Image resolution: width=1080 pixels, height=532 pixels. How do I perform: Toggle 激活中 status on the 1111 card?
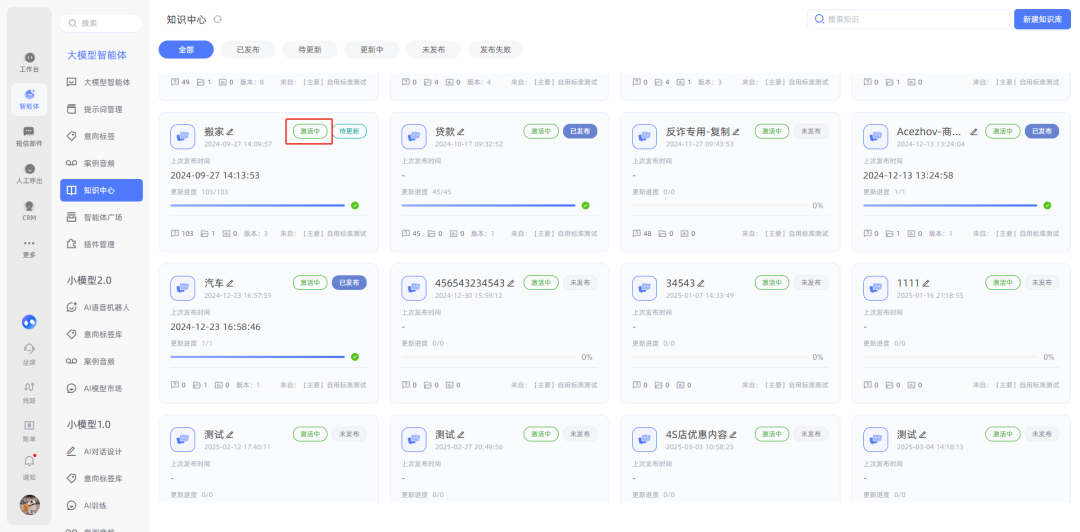click(x=1003, y=283)
